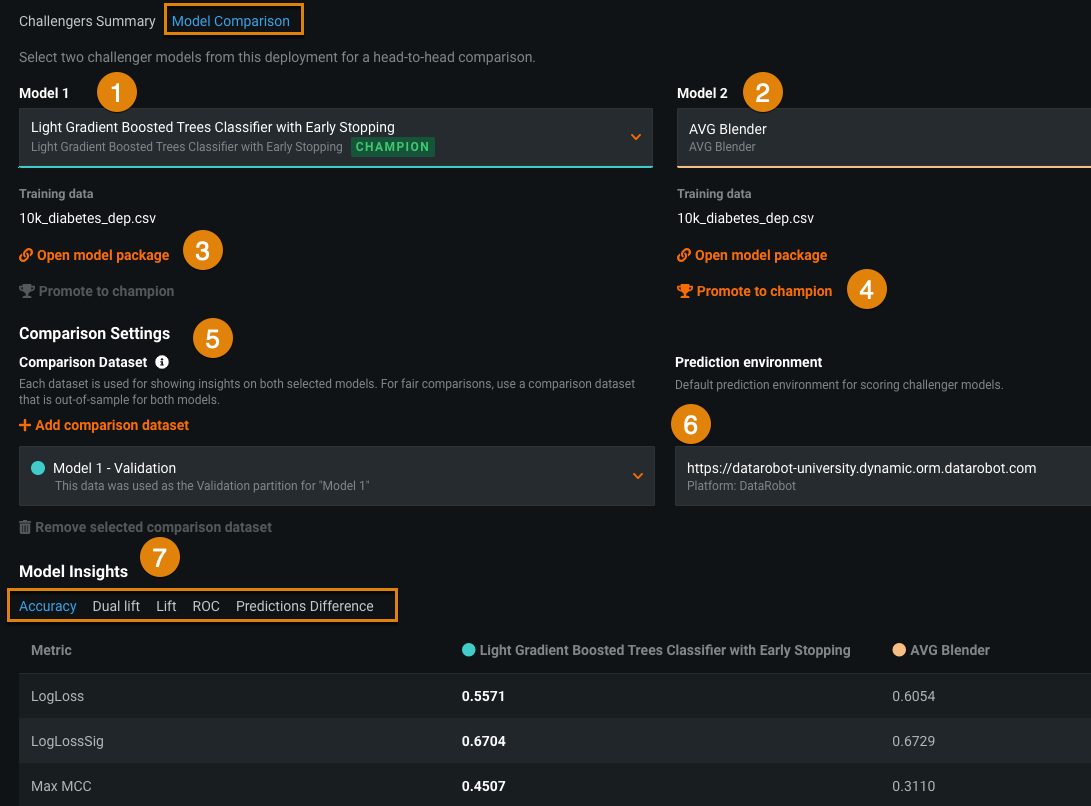The image size is (1091, 806).
Task: Click the plus icon for adding comparison dataset
Action: point(25,425)
